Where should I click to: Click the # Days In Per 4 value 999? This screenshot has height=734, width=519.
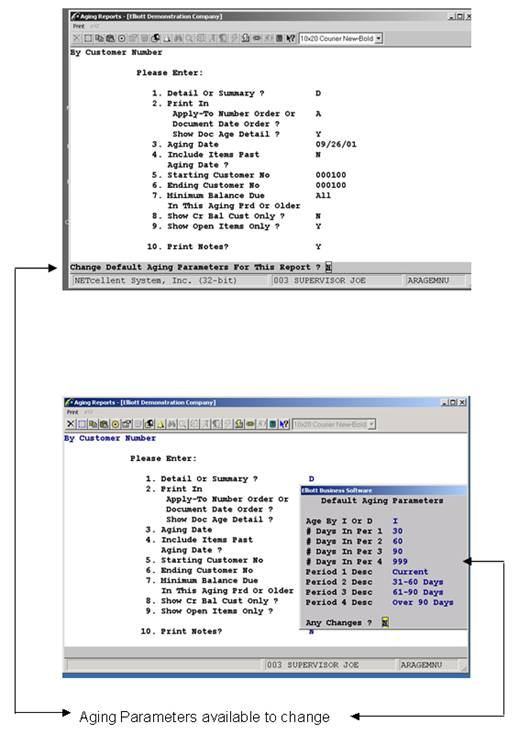pos(400,562)
